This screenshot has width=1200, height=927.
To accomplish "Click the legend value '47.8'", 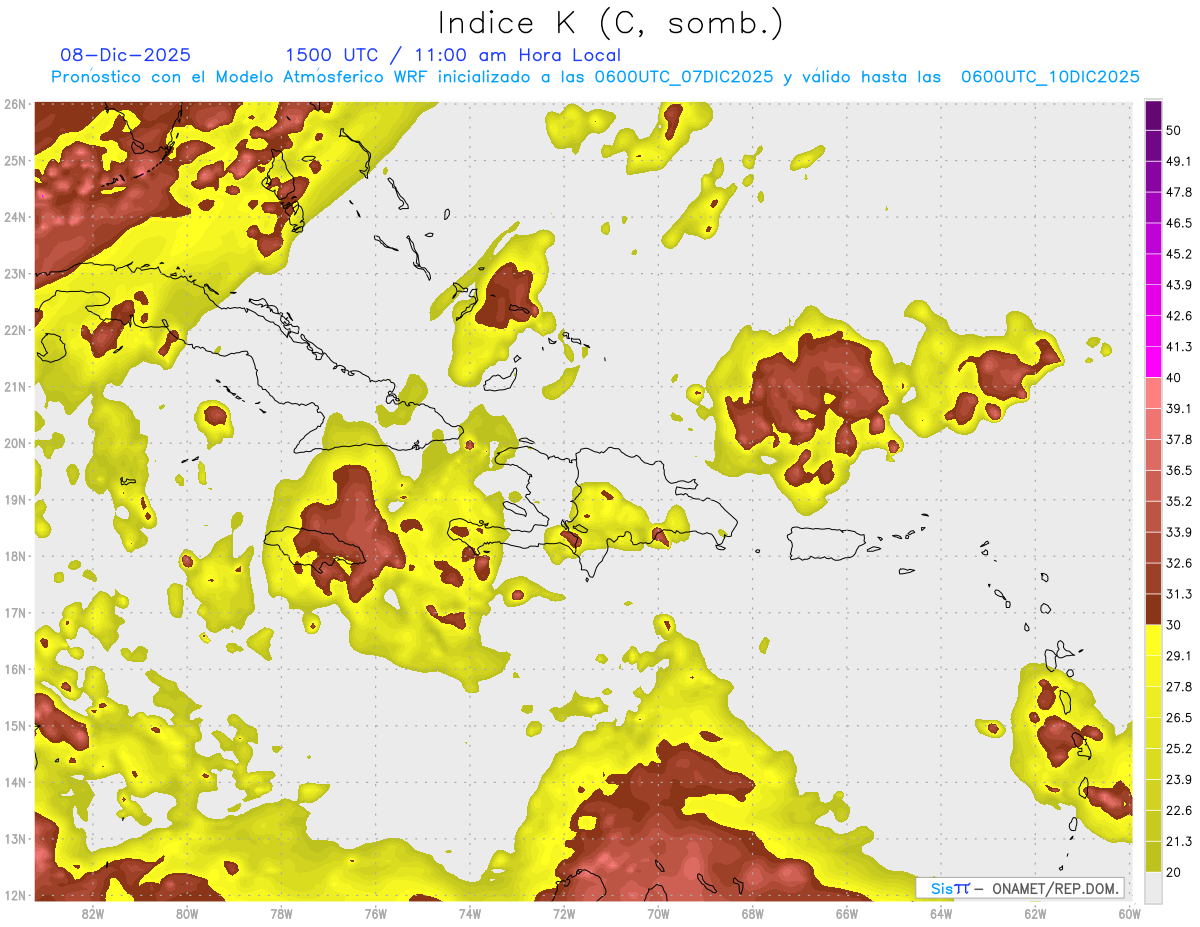I will click(1179, 192).
